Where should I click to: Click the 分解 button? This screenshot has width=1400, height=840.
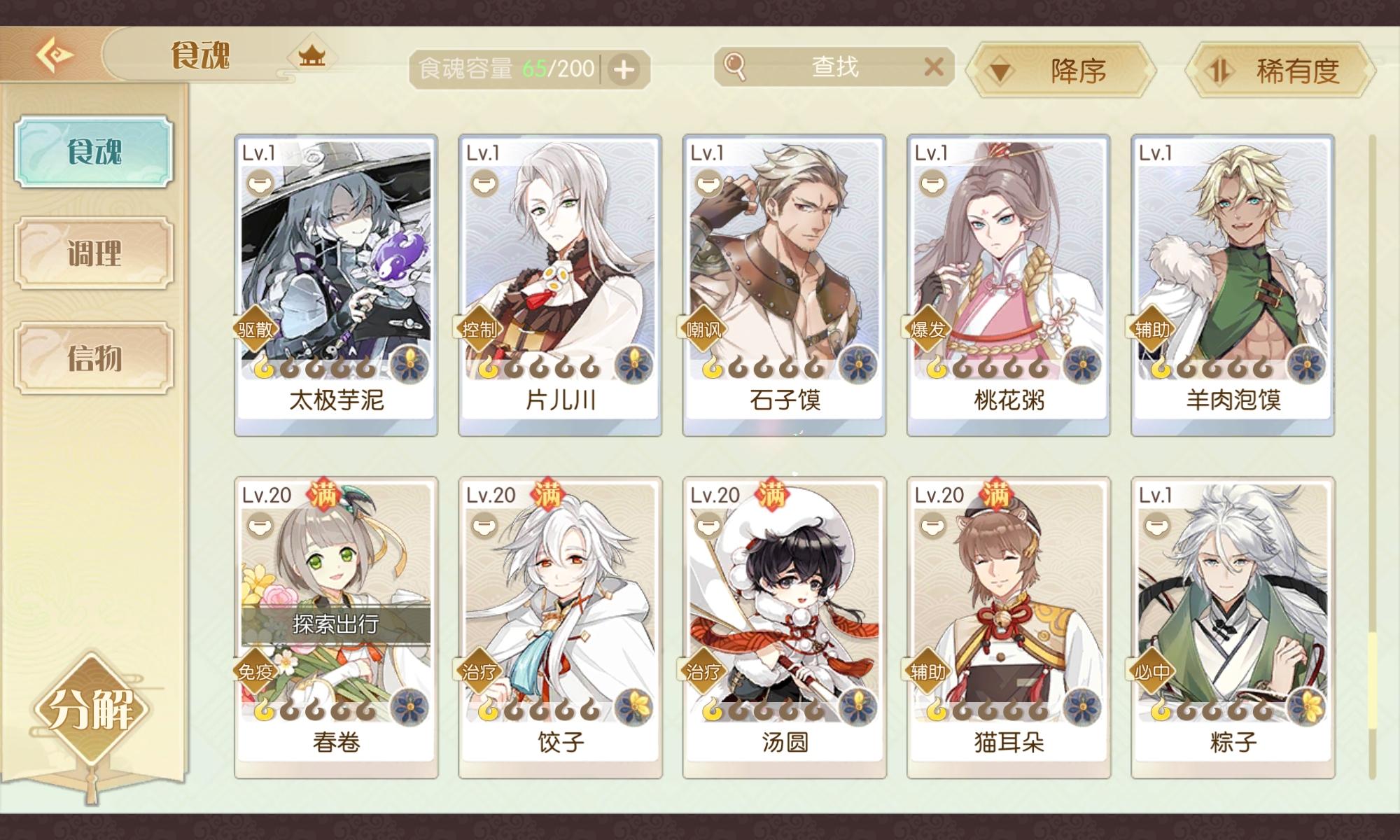pos(91,709)
